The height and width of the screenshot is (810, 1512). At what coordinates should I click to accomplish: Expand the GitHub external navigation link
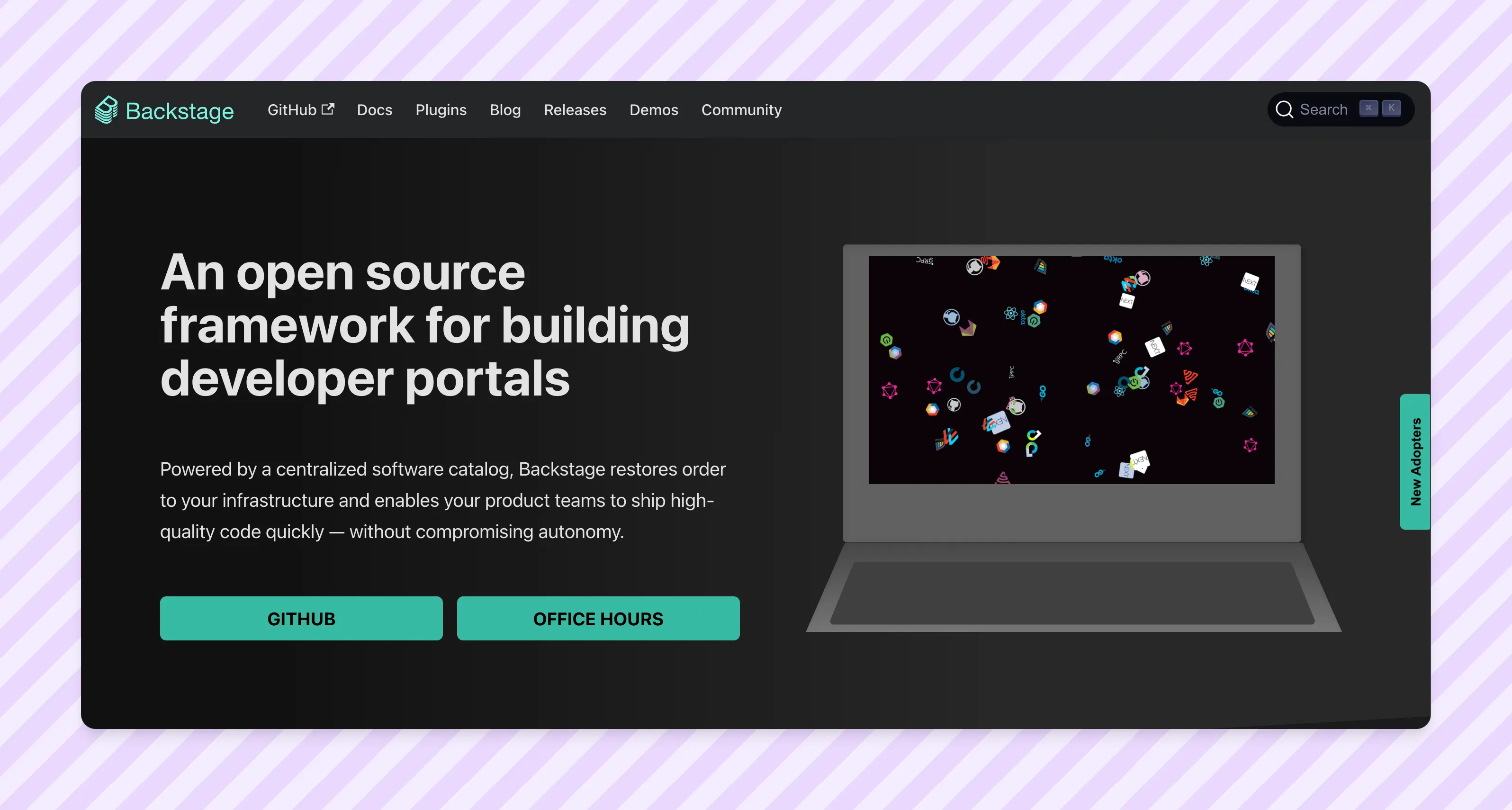(301, 109)
